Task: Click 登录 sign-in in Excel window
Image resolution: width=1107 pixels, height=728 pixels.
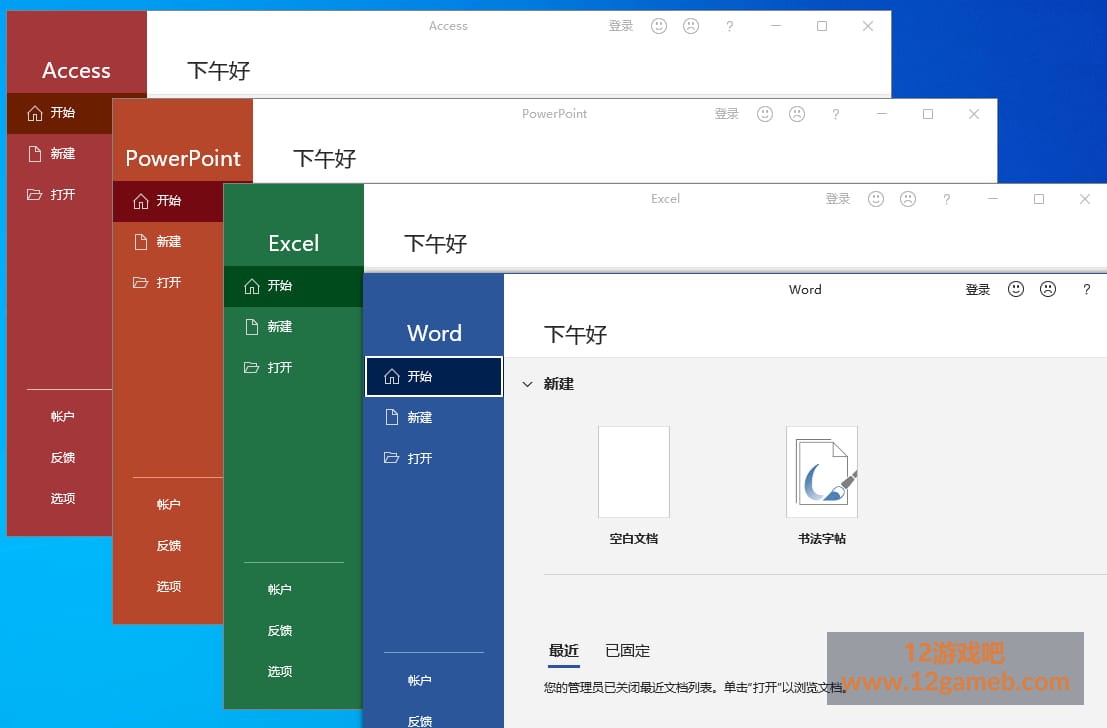Action: 838,199
